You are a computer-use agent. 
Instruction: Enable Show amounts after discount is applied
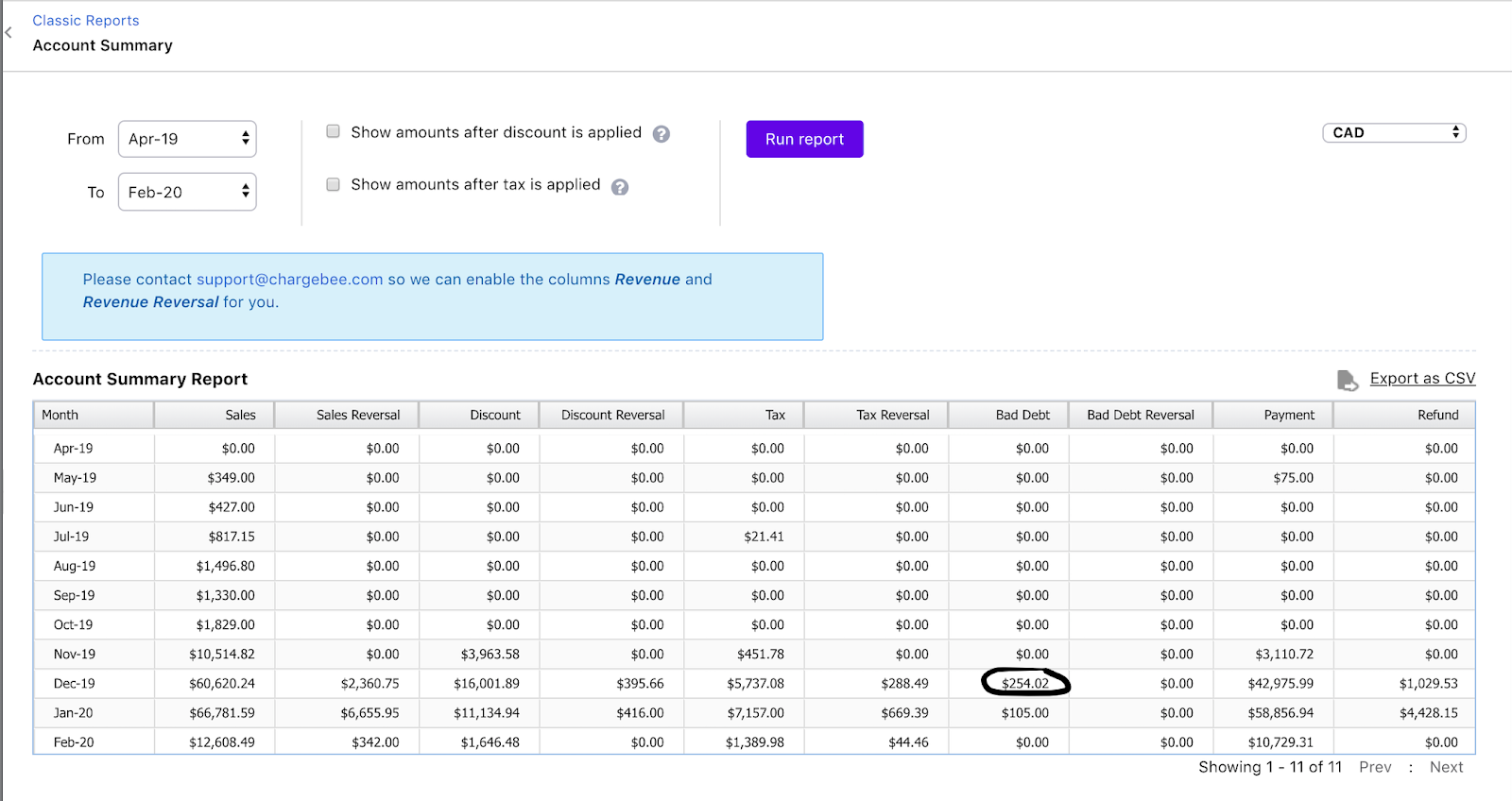coord(333,131)
